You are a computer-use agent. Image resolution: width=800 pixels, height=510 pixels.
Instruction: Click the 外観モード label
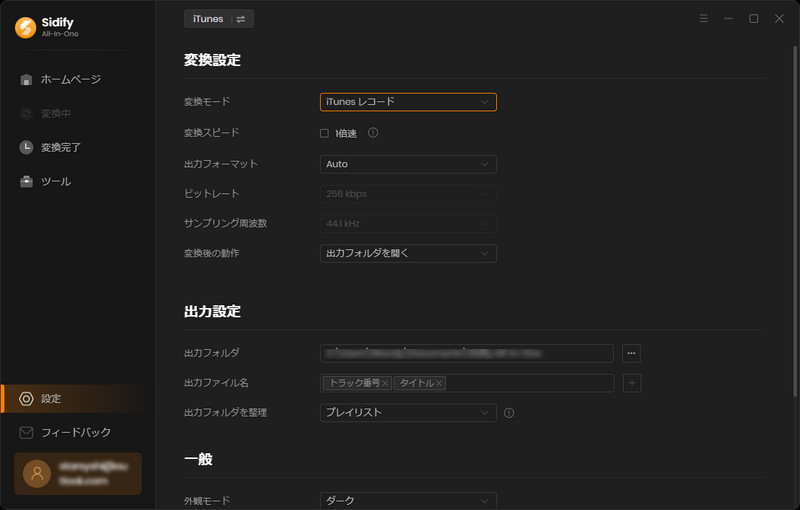207,501
